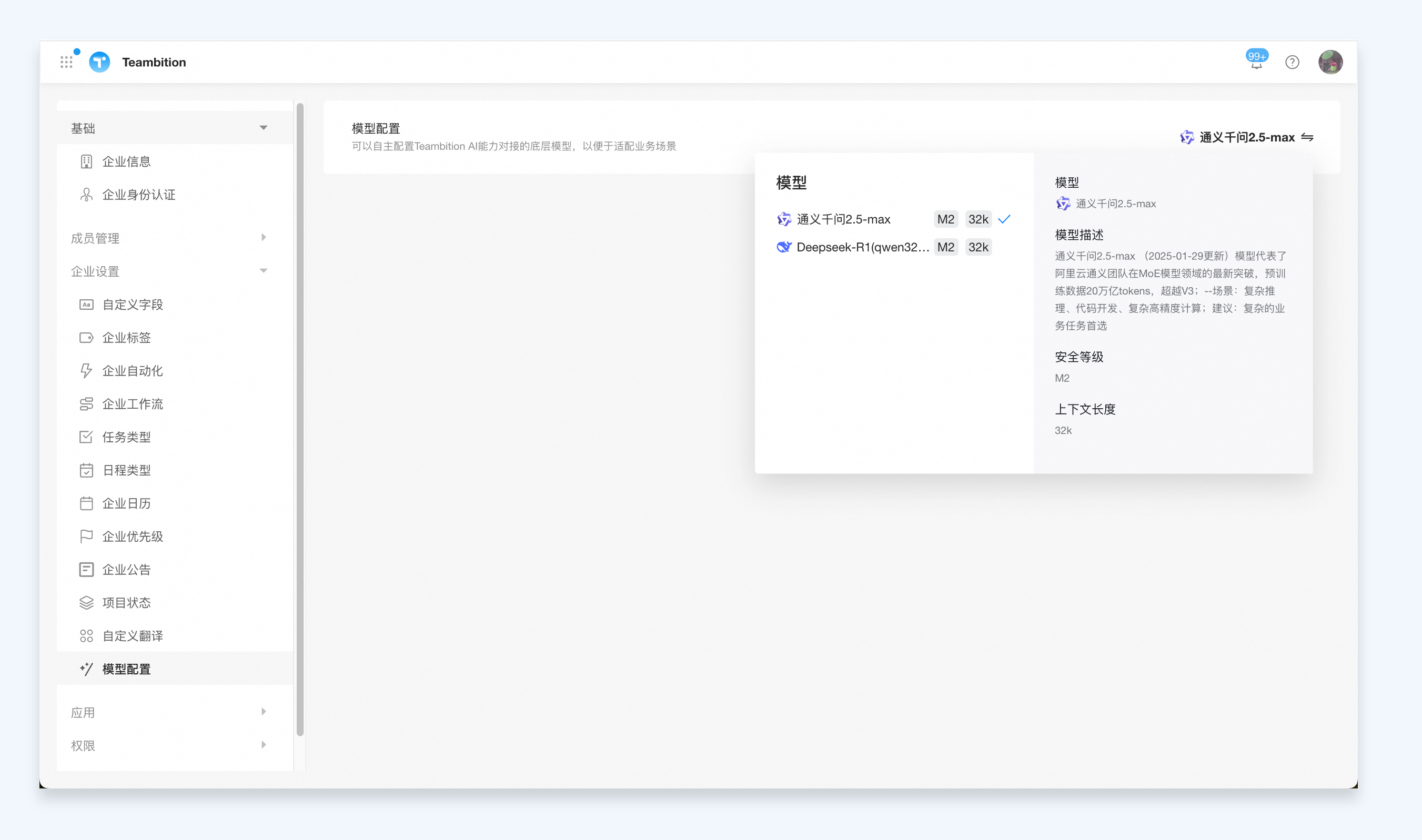Click the 权限 section label
The image size is (1422, 840).
(83, 745)
